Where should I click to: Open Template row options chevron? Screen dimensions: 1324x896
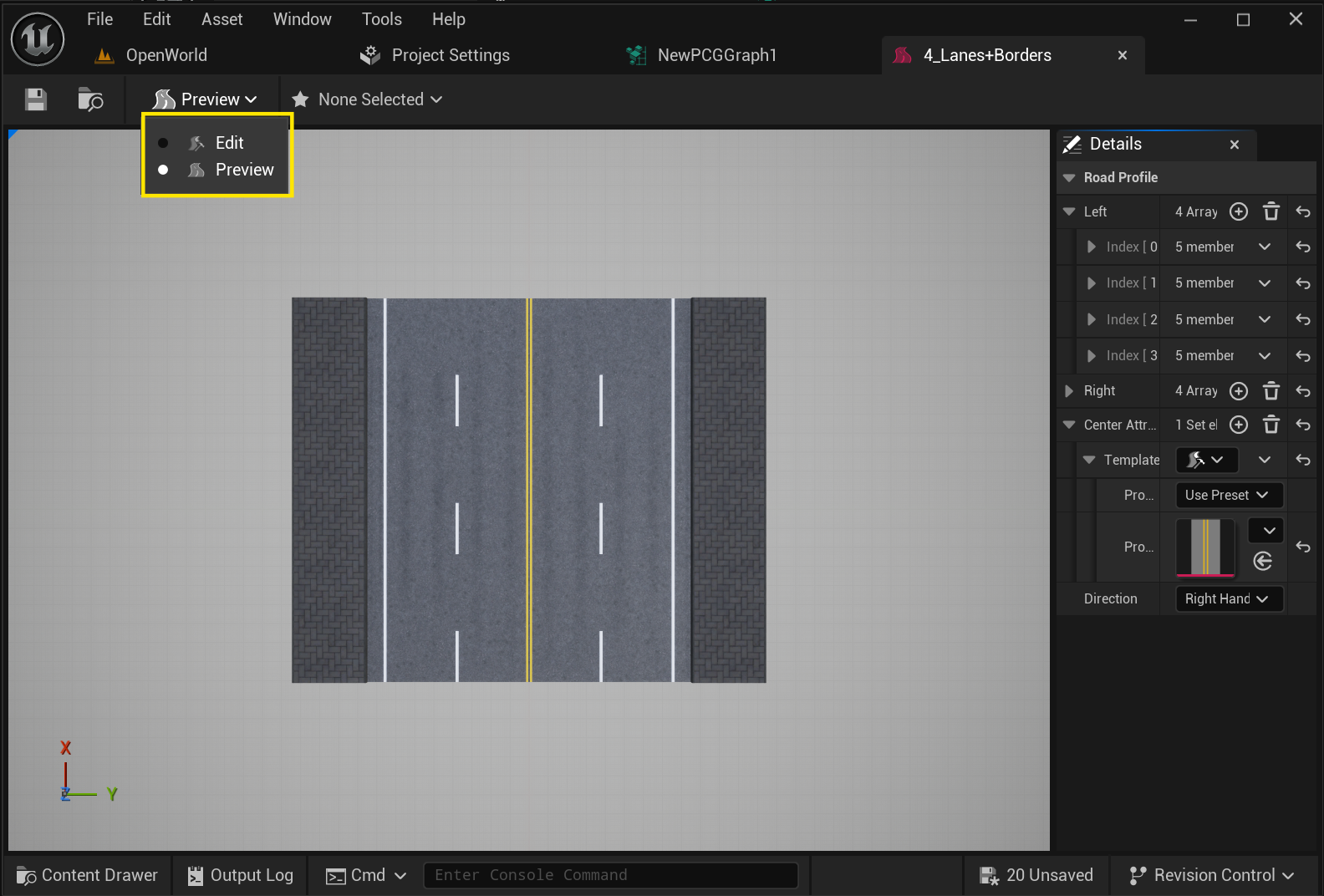click(1265, 460)
